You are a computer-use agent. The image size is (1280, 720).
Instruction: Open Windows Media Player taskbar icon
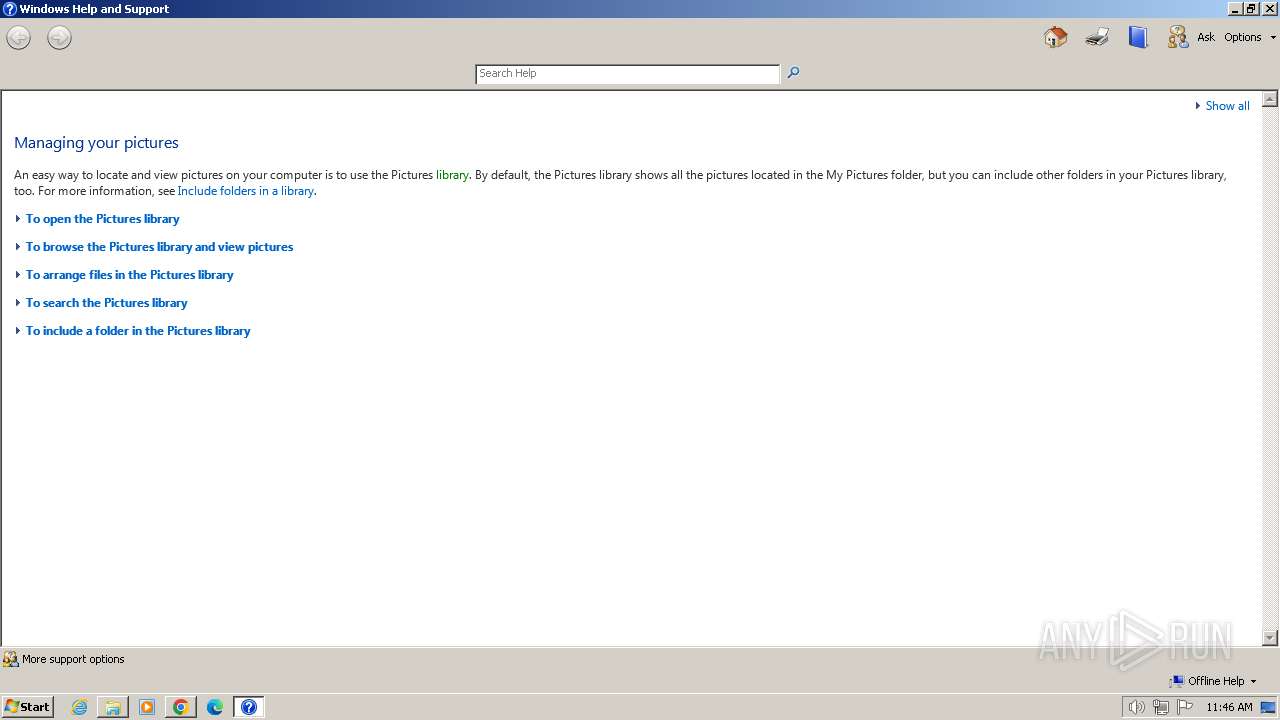[147, 707]
